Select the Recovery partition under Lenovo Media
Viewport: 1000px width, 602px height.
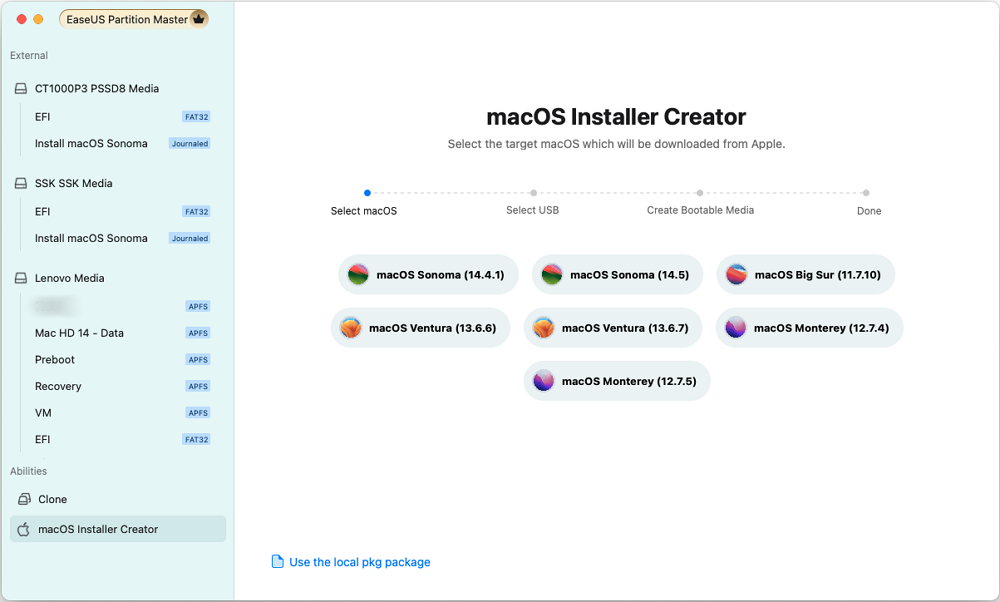click(x=58, y=386)
